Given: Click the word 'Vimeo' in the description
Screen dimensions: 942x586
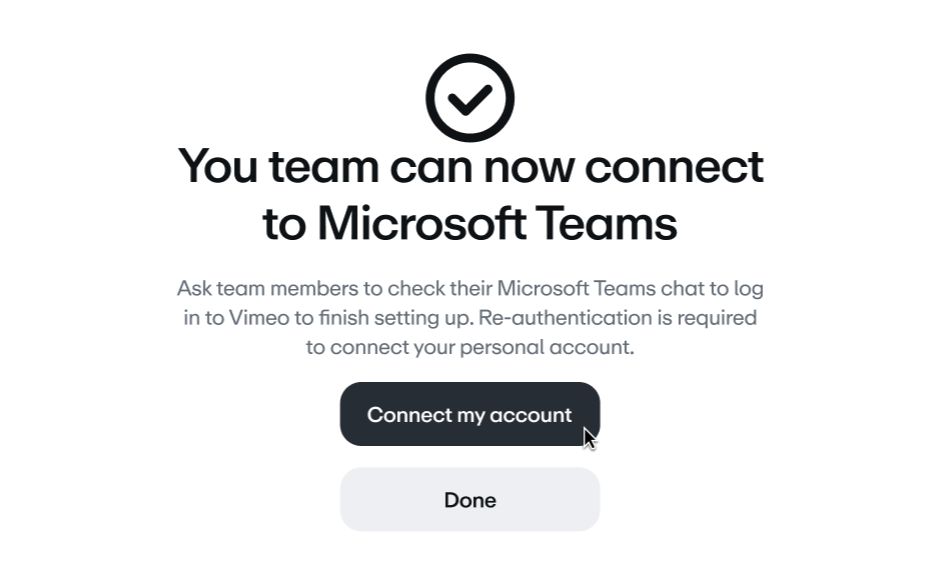Looking at the screenshot, I should pyautogui.click(x=259, y=317).
